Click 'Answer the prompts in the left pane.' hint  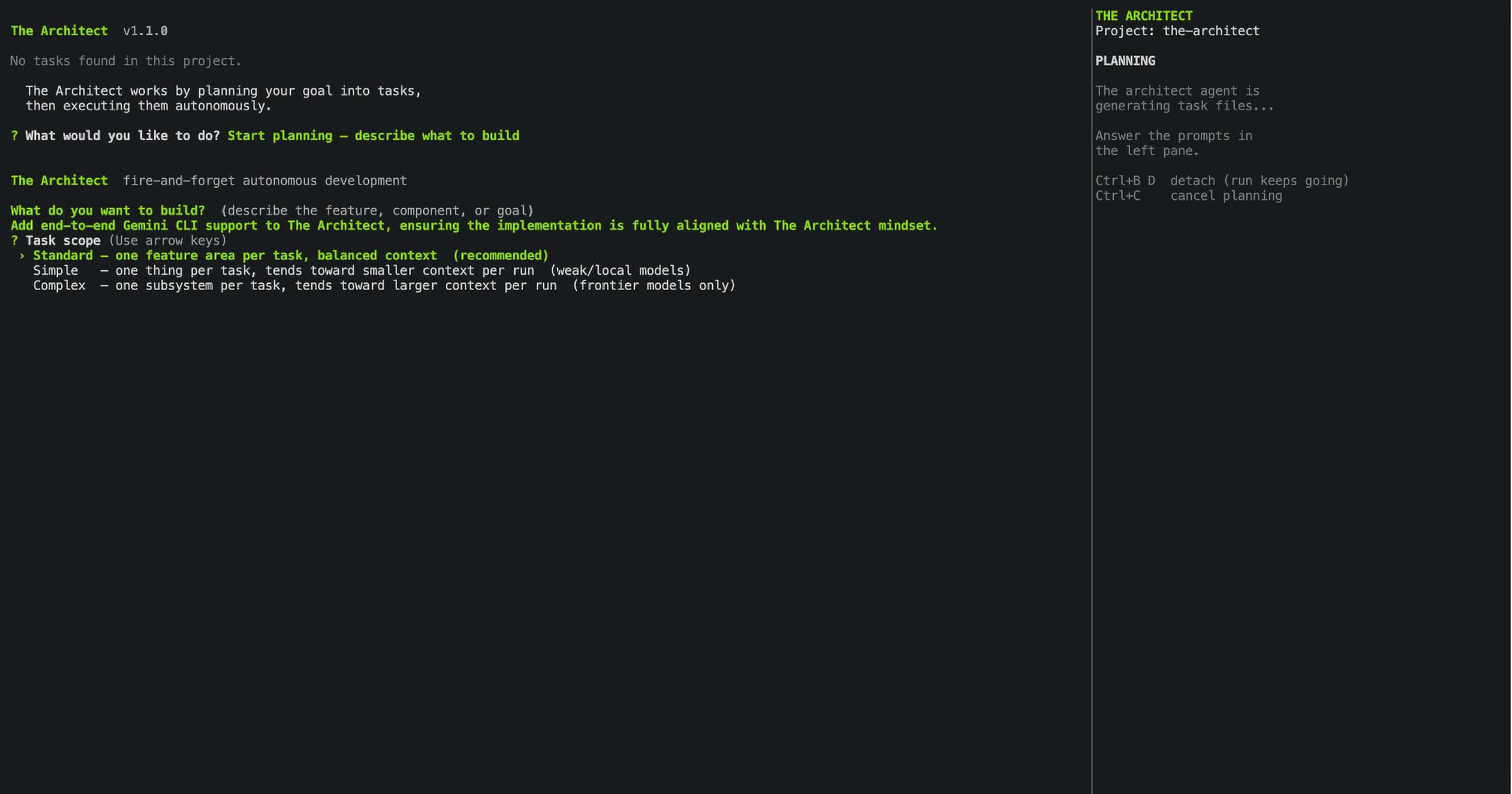click(x=1174, y=143)
